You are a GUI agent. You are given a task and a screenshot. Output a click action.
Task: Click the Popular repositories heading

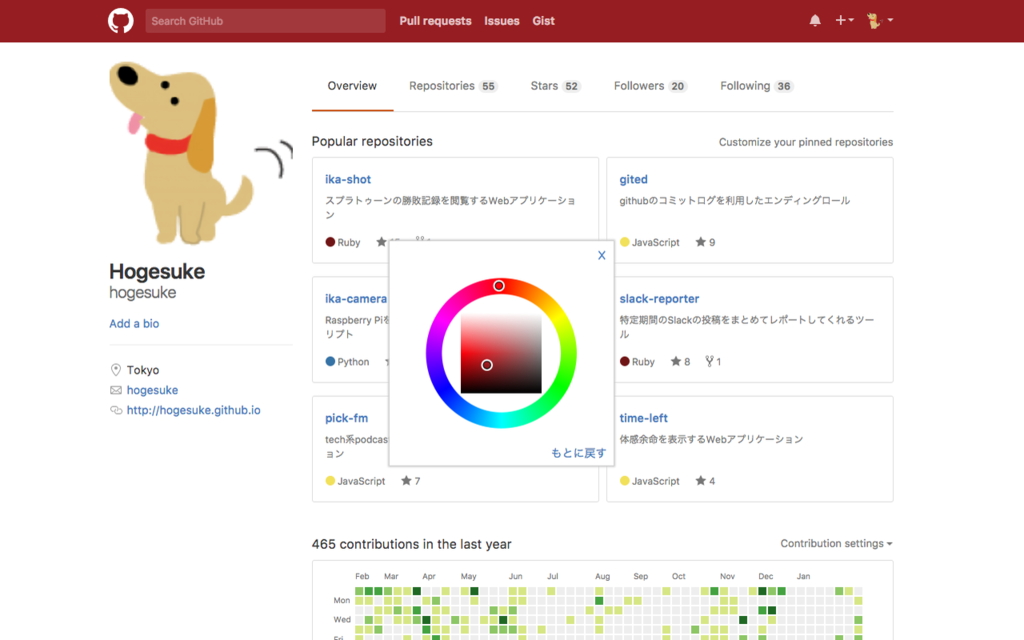click(x=372, y=142)
